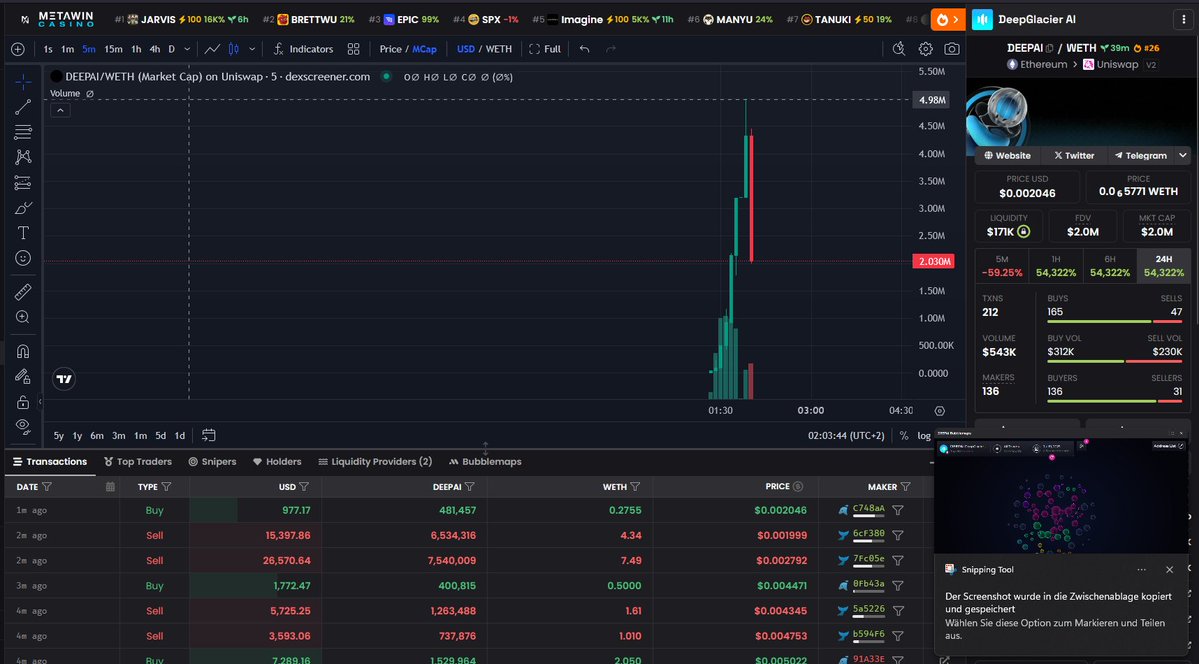Select the ruler measure tool
Viewport: 1199px width, 664px height.
[x=23, y=291]
